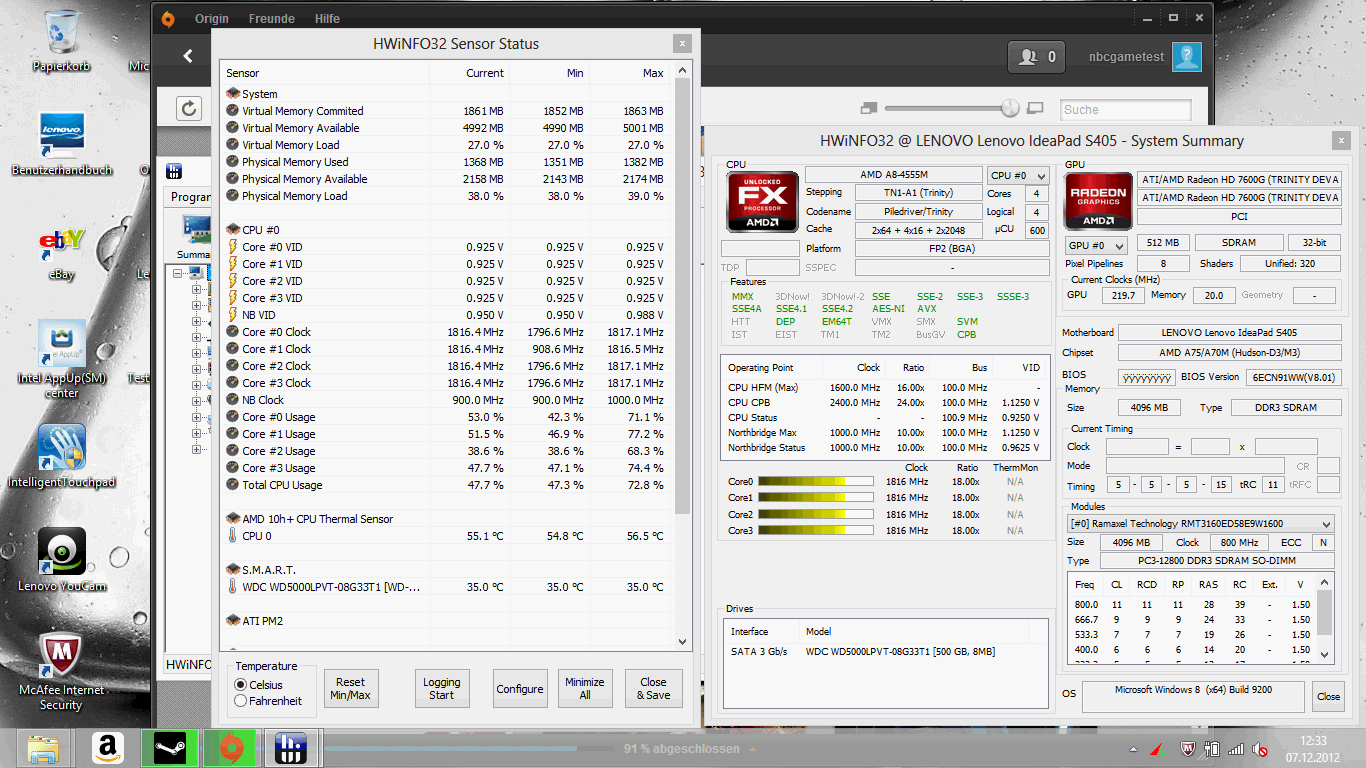This screenshot has height=768, width=1366.
Task: Open the Lenovo Benutzerhandbuch desktop icon
Action: 62,143
